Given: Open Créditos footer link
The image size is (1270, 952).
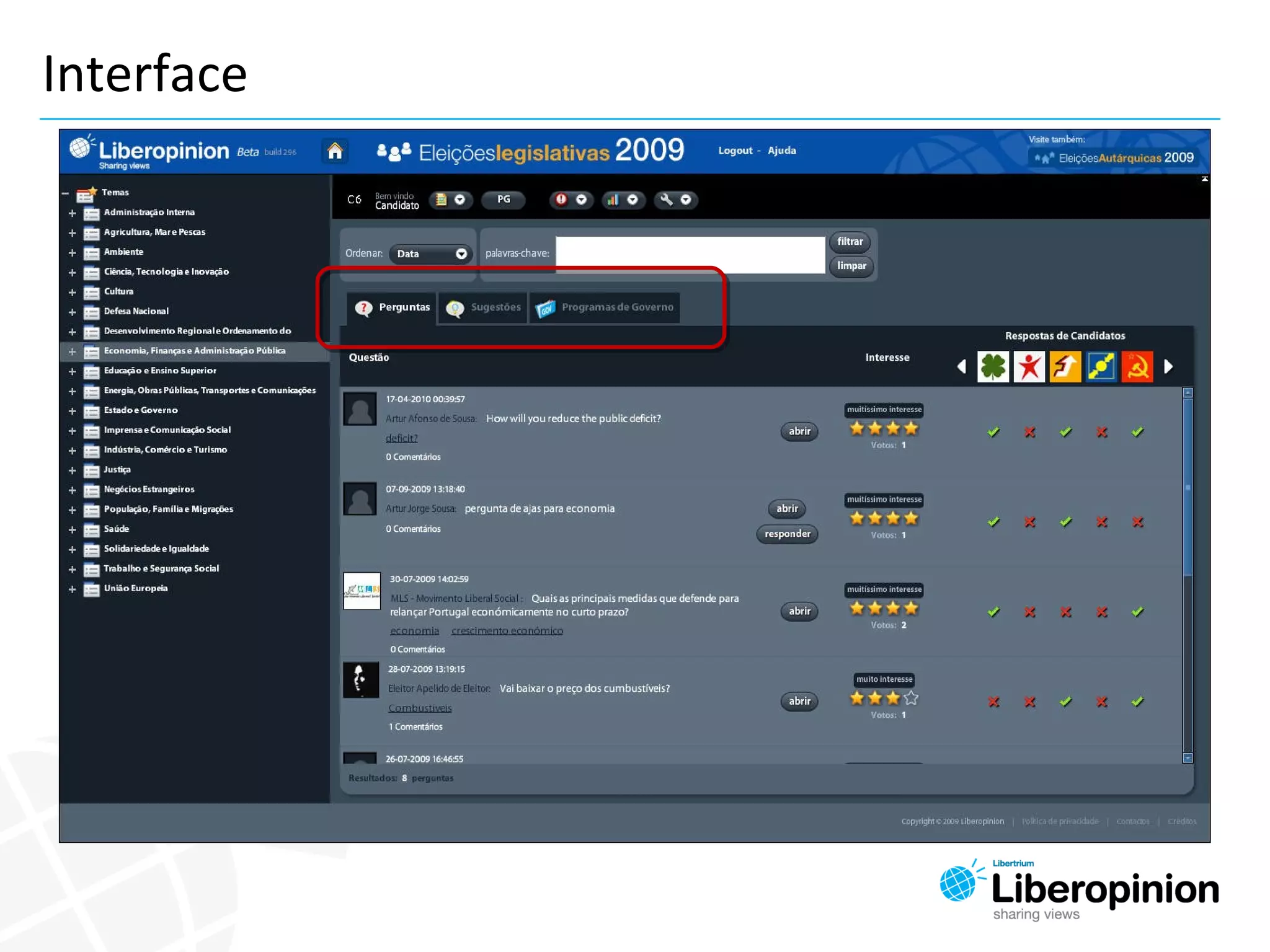Looking at the screenshot, I should click(x=1182, y=821).
